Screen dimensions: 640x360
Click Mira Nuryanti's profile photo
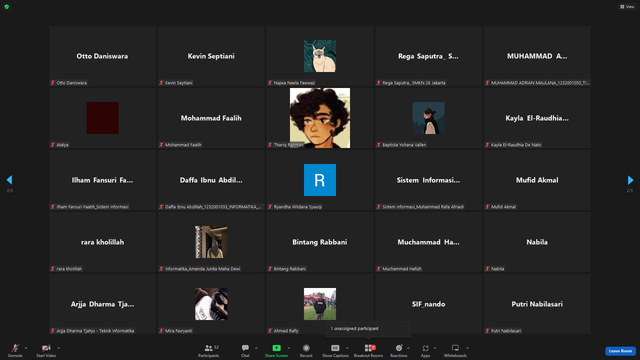211,304
